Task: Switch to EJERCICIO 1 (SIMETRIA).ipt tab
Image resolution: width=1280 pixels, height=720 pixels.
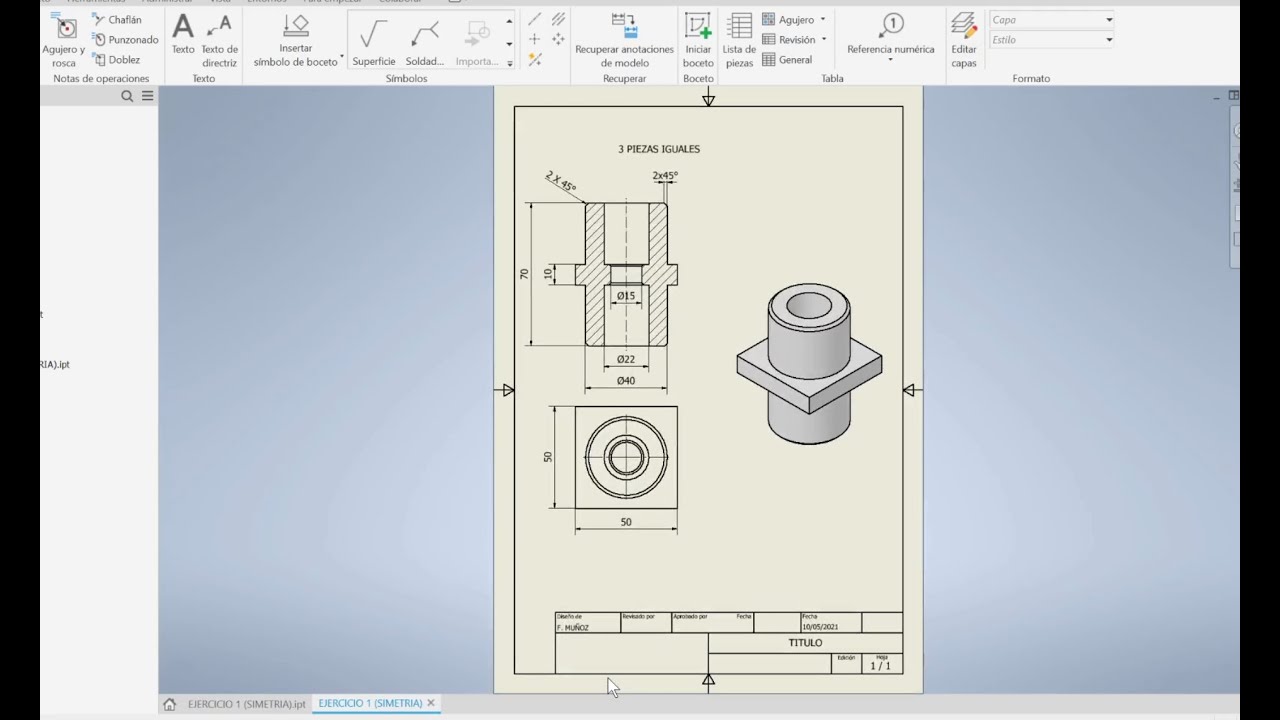Action: tap(246, 704)
